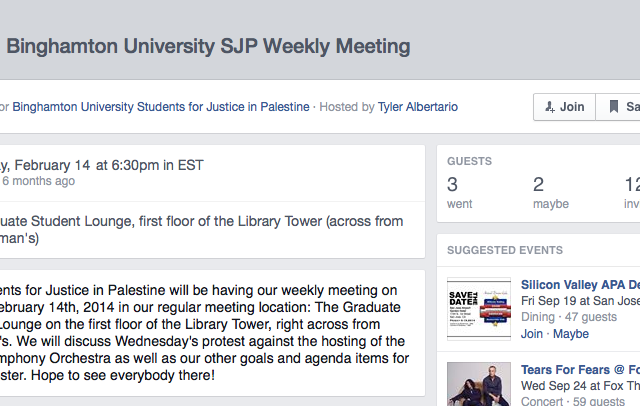This screenshot has height=406, width=640.
Task: Click the Suggested Events section header
Action: 505,250
